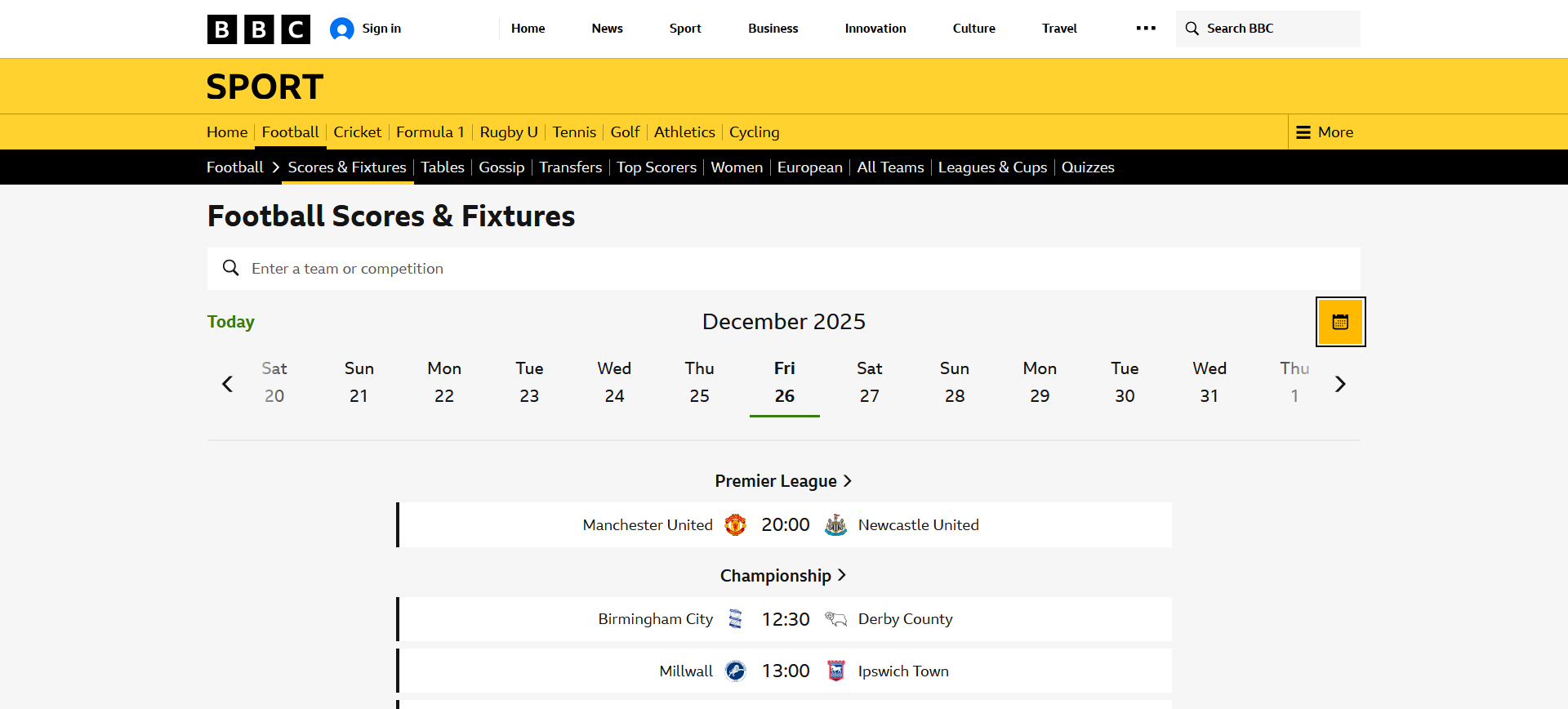Click the Today link
The width and height of the screenshot is (1568, 709).
[x=231, y=322]
